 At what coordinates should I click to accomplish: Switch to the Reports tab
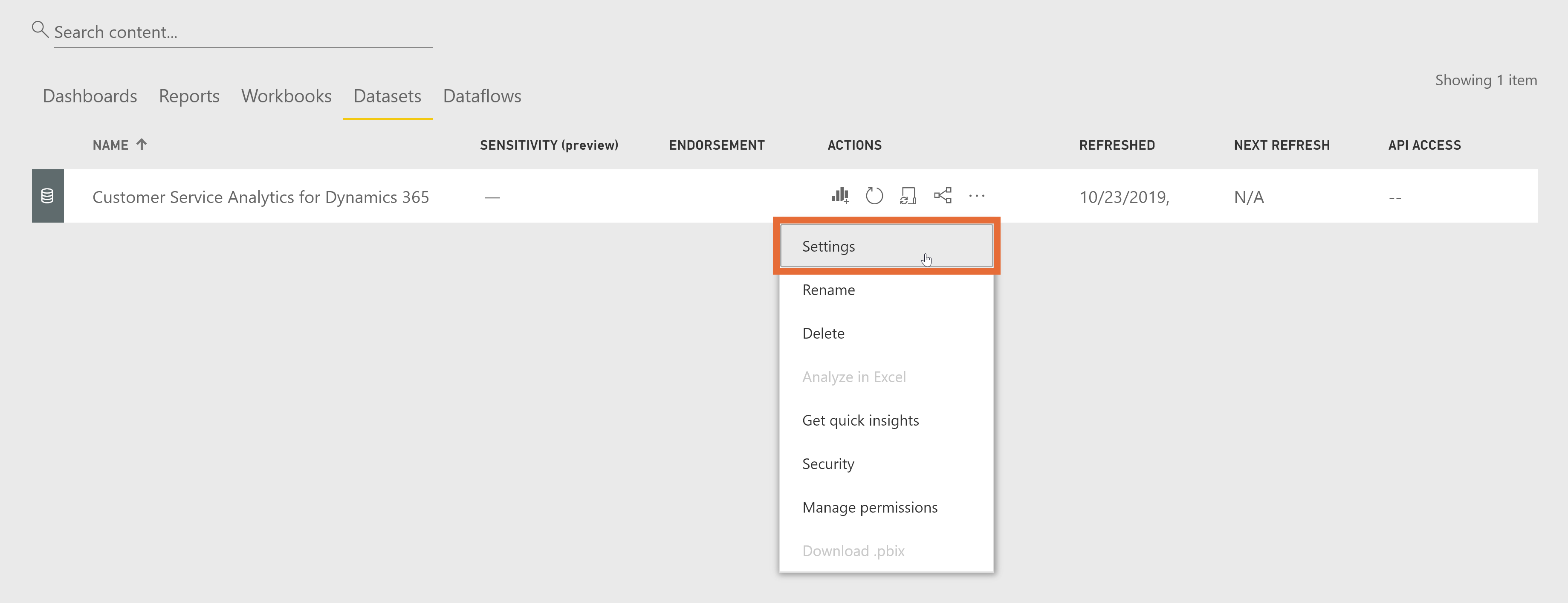tap(189, 96)
